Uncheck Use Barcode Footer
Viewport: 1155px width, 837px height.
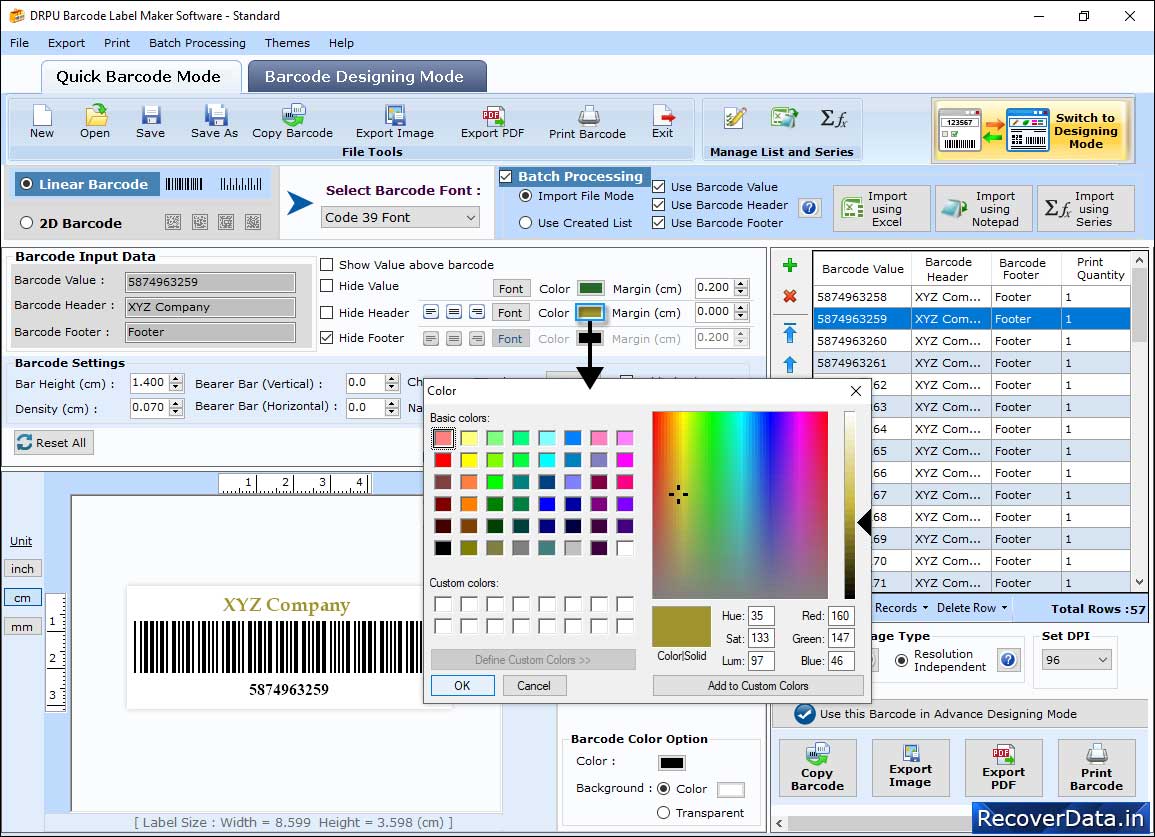tap(659, 223)
